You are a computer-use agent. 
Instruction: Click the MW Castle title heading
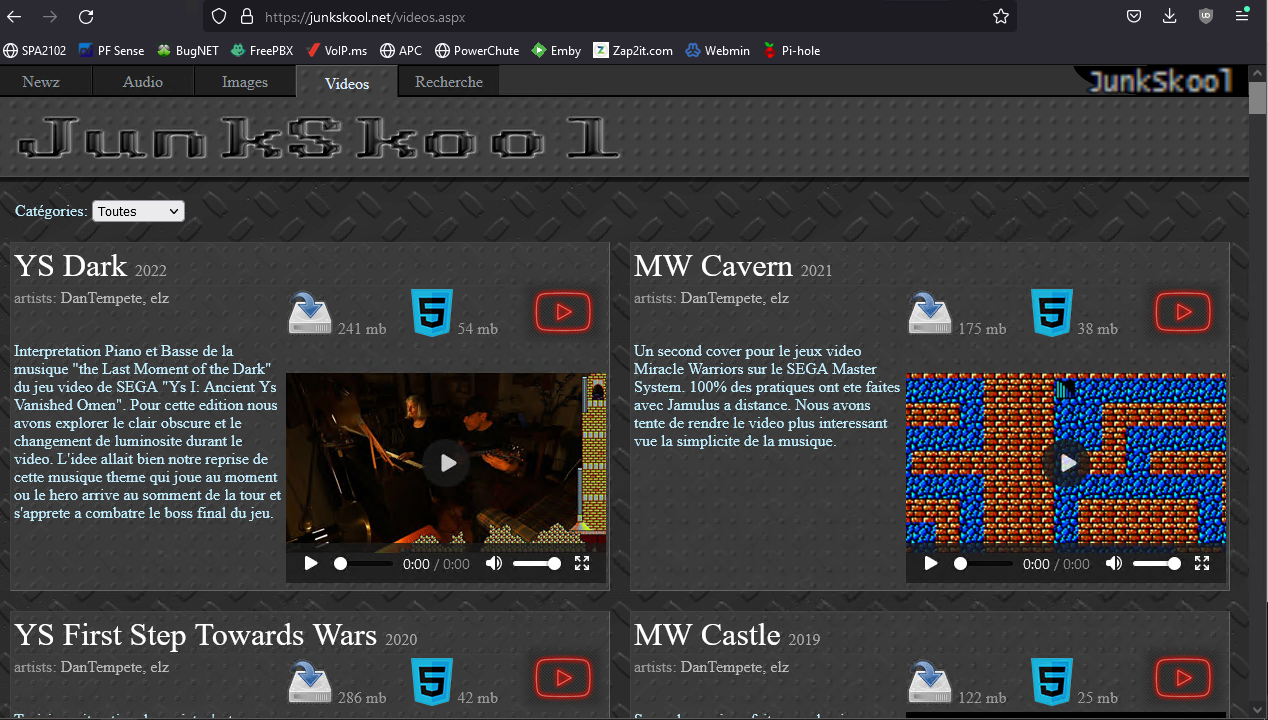pos(707,635)
